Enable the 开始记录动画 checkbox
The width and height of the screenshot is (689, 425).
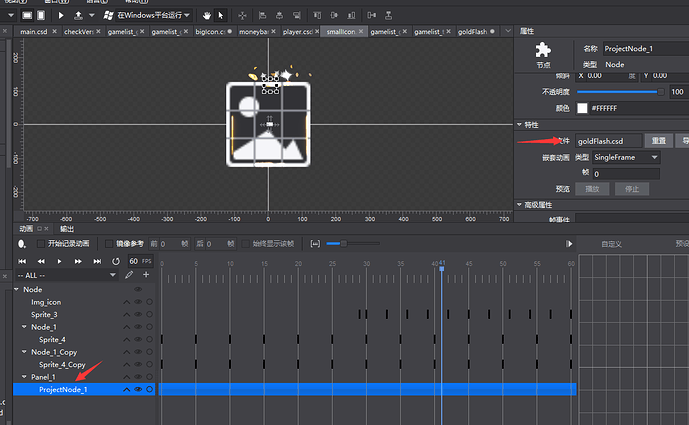[x=40, y=243]
